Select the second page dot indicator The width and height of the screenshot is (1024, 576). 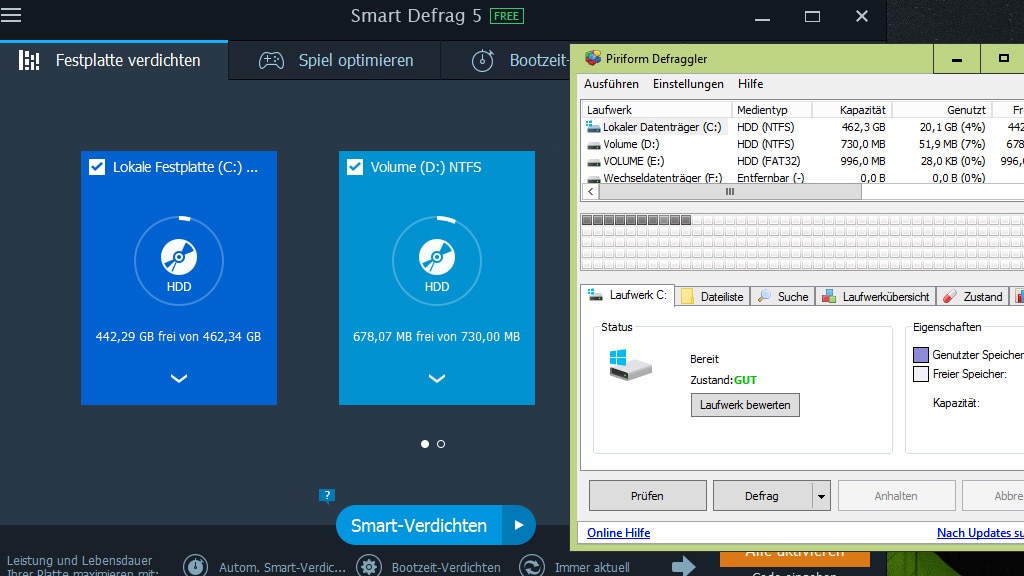(441, 444)
